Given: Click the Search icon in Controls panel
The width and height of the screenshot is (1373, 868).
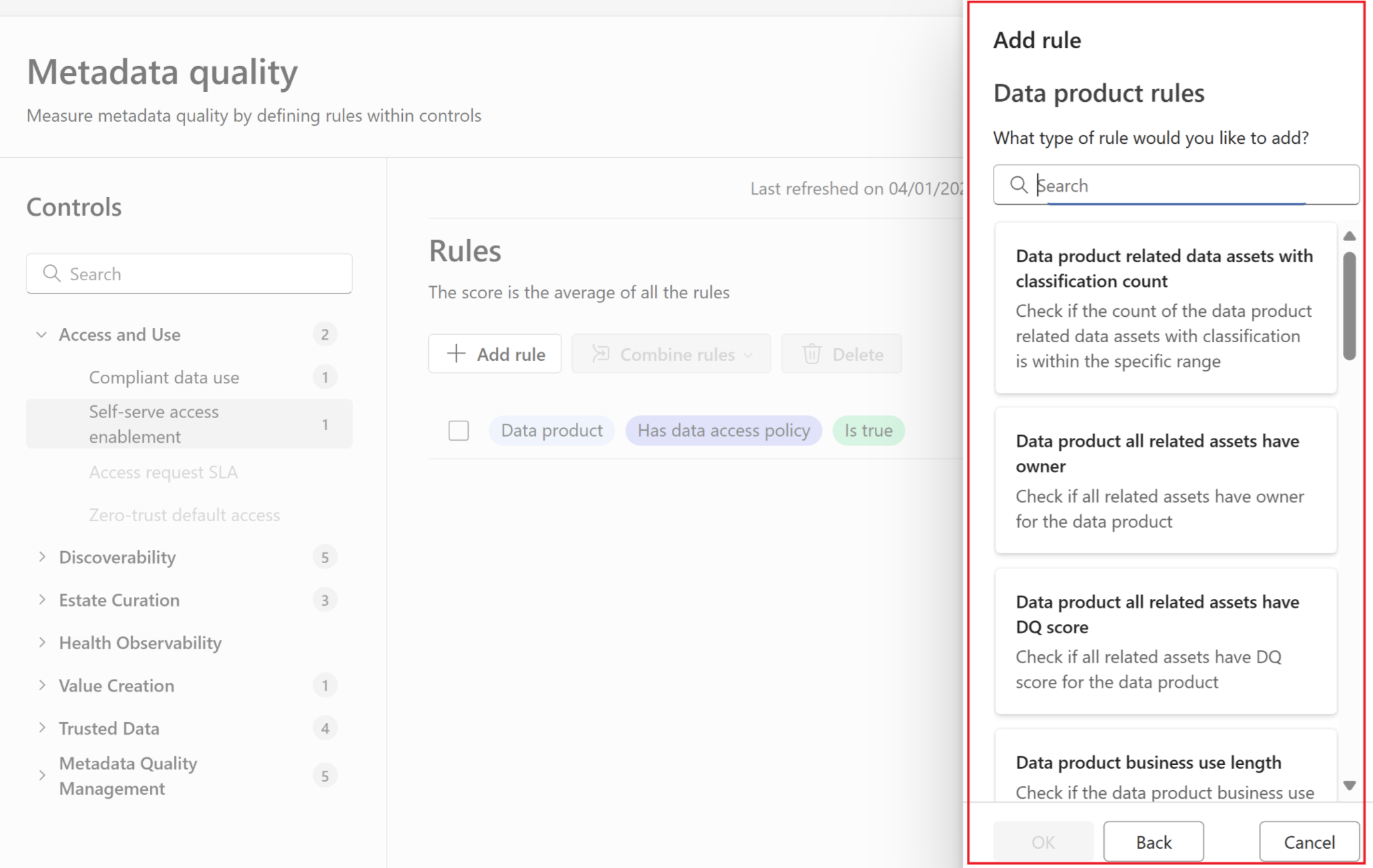Looking at the screenshot, I should pyautogui.click(x=51, y=273).
